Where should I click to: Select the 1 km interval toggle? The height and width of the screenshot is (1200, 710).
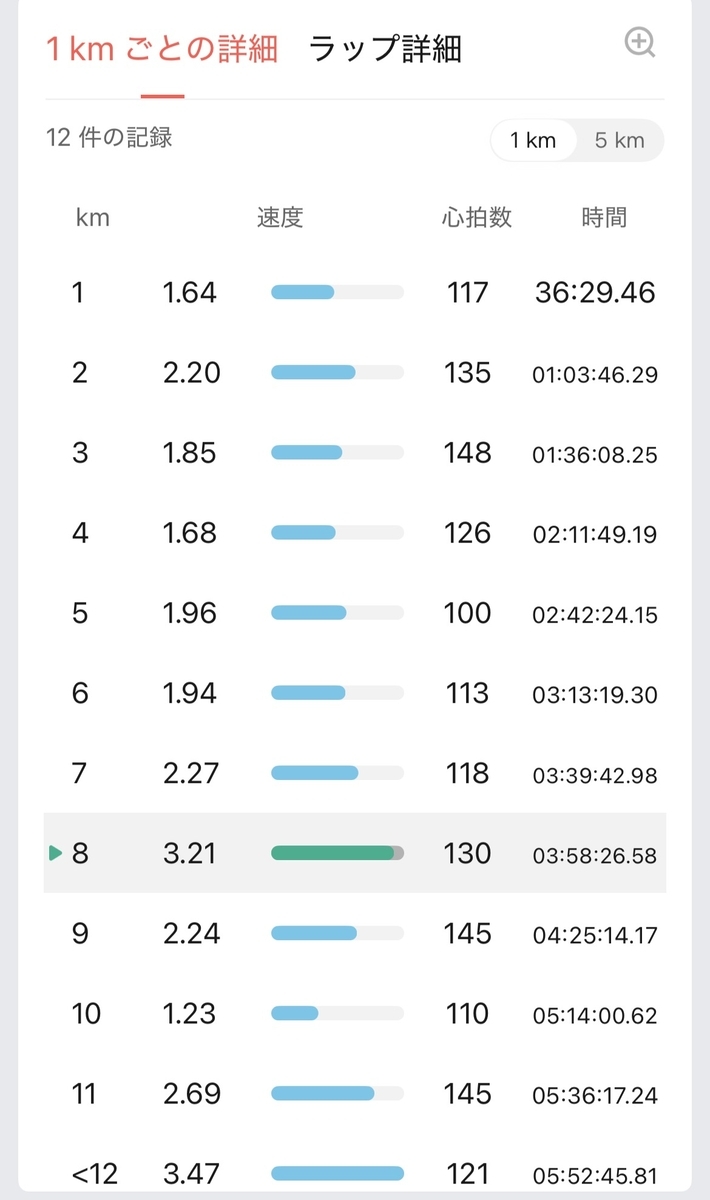[533, 141]
